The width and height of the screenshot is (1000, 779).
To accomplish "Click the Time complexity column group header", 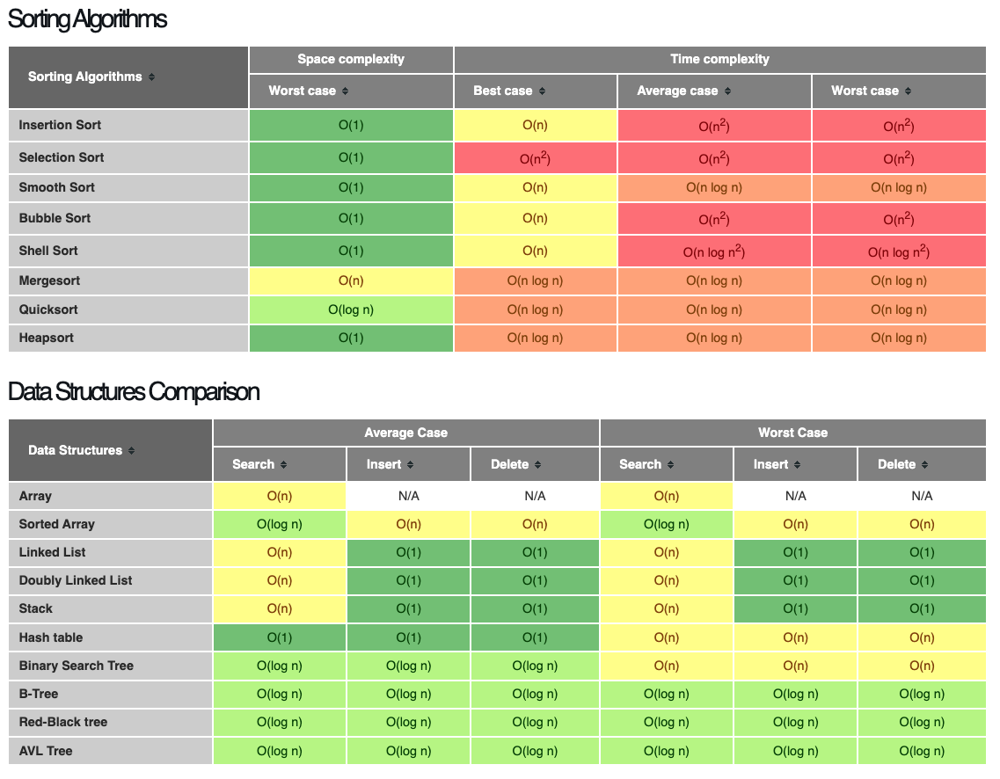I will click(x=720, y=59).
